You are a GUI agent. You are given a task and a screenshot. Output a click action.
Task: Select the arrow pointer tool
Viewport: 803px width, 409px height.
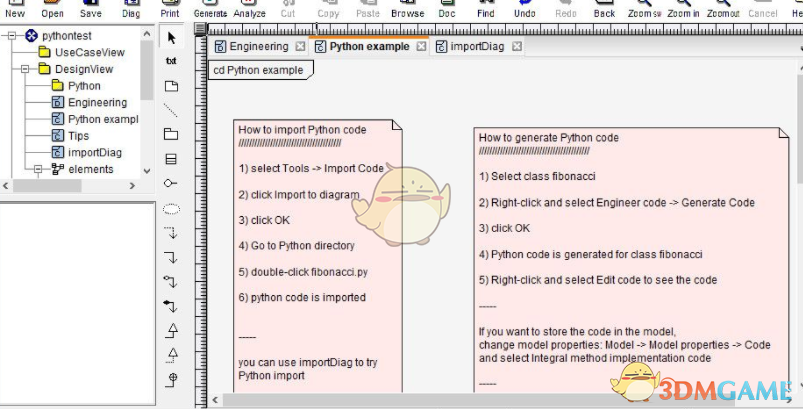(x=171, y=38)
